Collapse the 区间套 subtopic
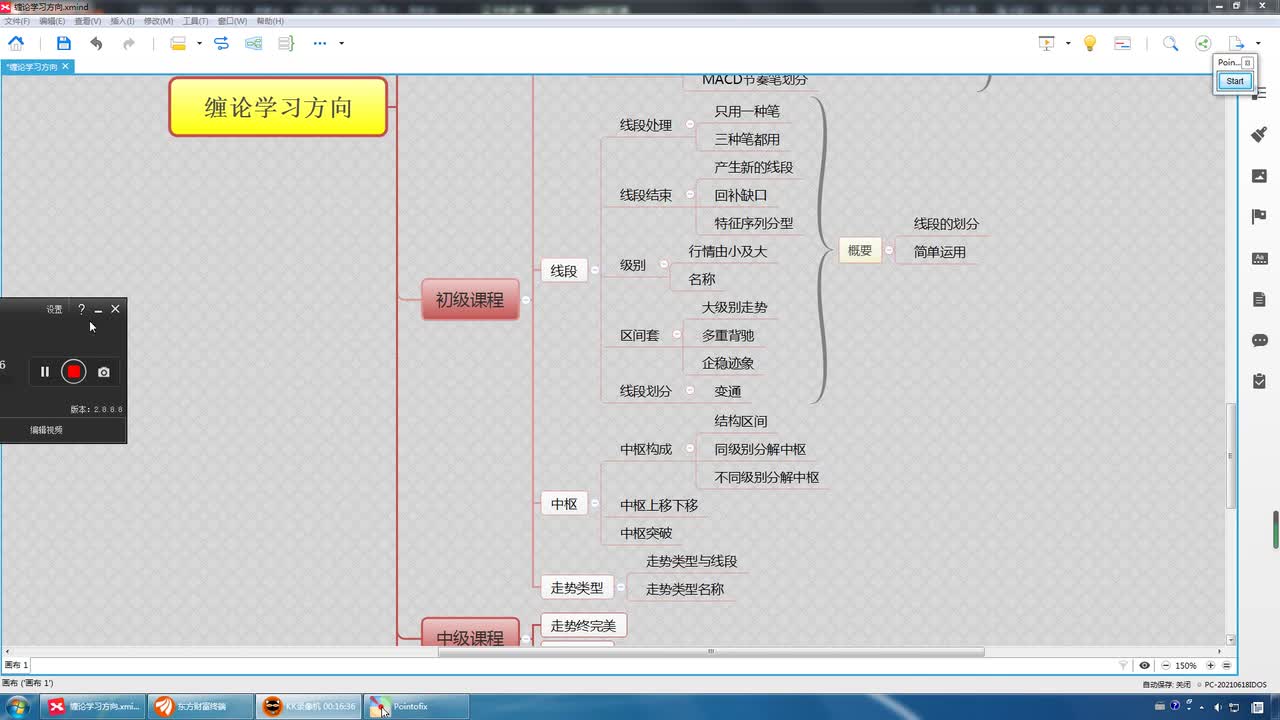1280x720 pixels. click(677, 335)
